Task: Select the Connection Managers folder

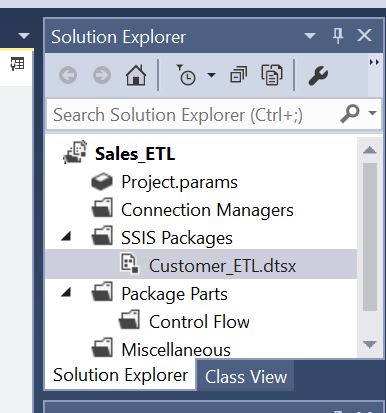Action: tap(207, 210)
